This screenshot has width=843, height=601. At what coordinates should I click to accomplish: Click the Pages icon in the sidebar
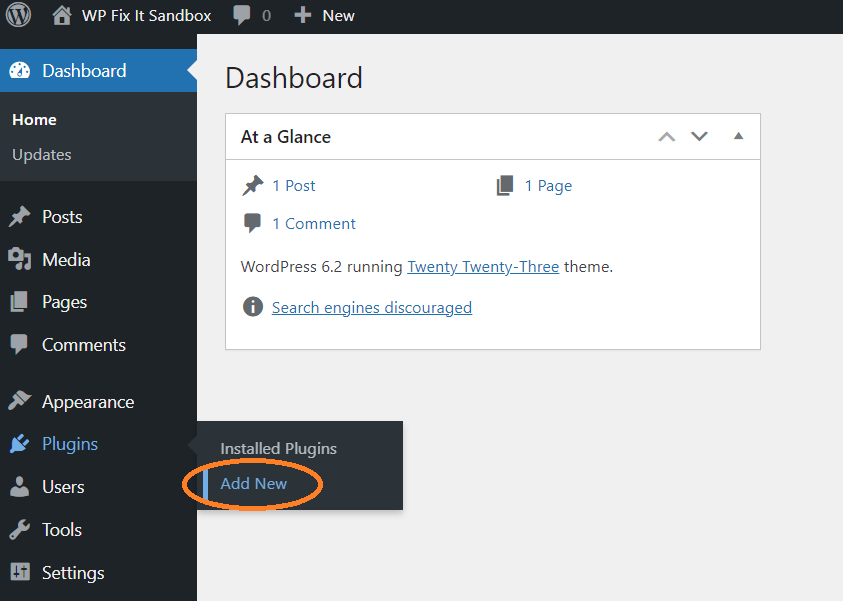(x=21, y=301)
